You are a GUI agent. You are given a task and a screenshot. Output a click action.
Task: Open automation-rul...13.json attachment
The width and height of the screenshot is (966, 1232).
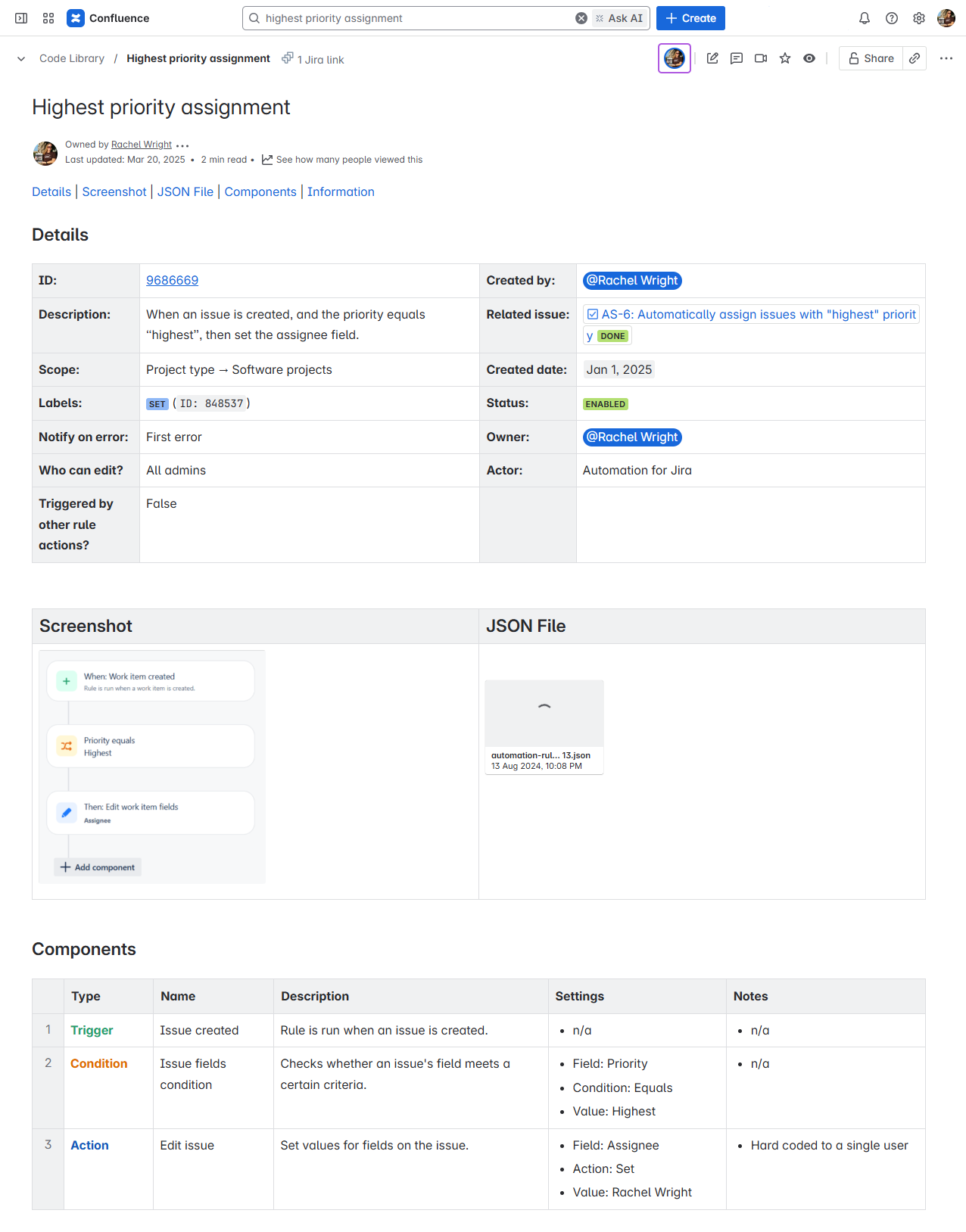tap(544, 727)
